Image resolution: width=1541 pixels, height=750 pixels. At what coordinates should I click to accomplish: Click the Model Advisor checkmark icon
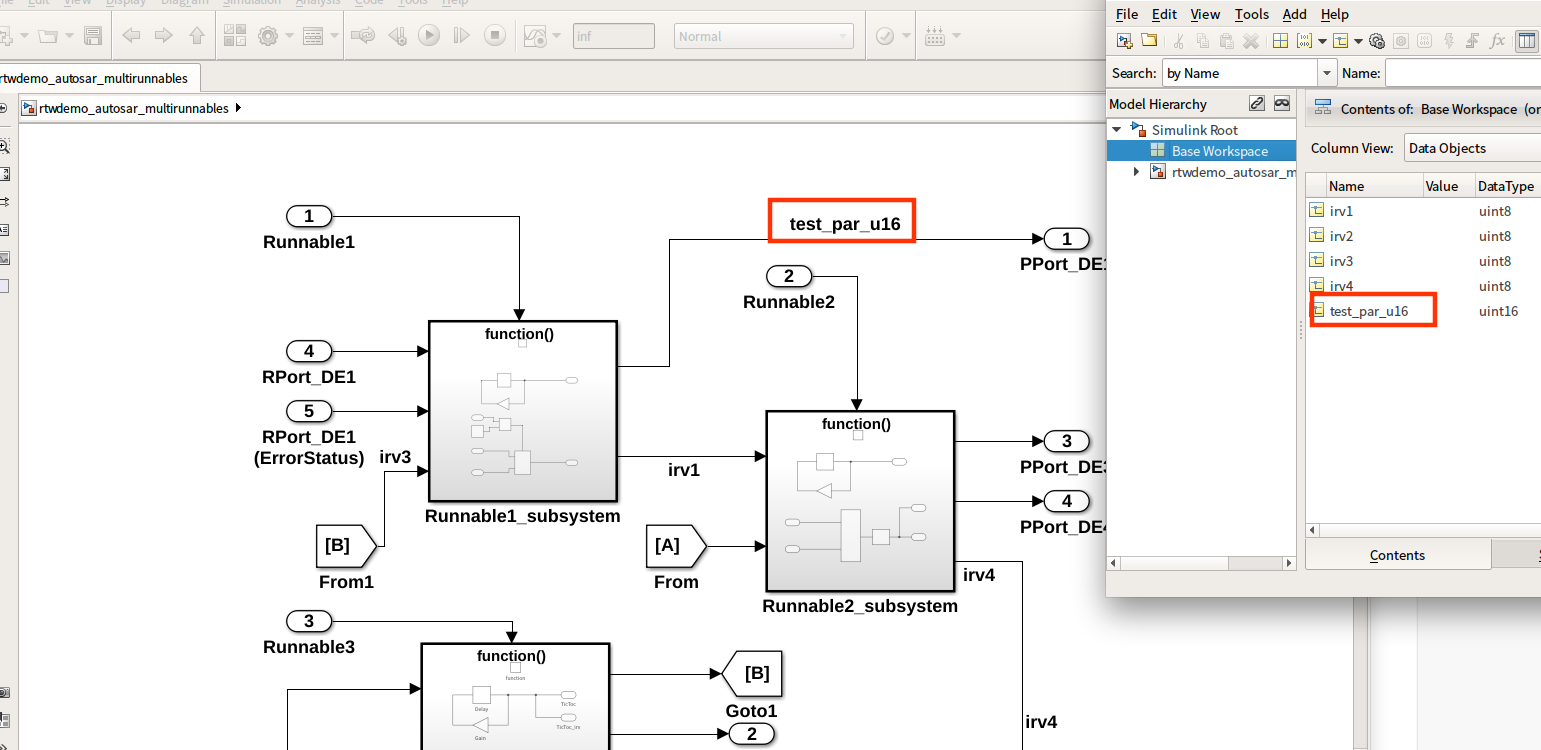click(885, 36)
